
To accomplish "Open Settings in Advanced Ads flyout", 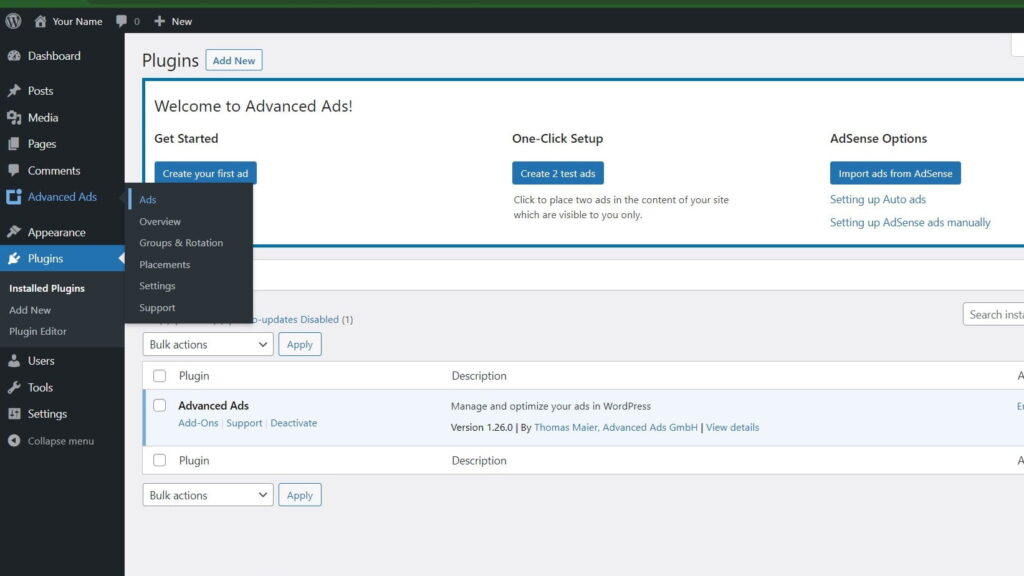I will coord(157,286).
